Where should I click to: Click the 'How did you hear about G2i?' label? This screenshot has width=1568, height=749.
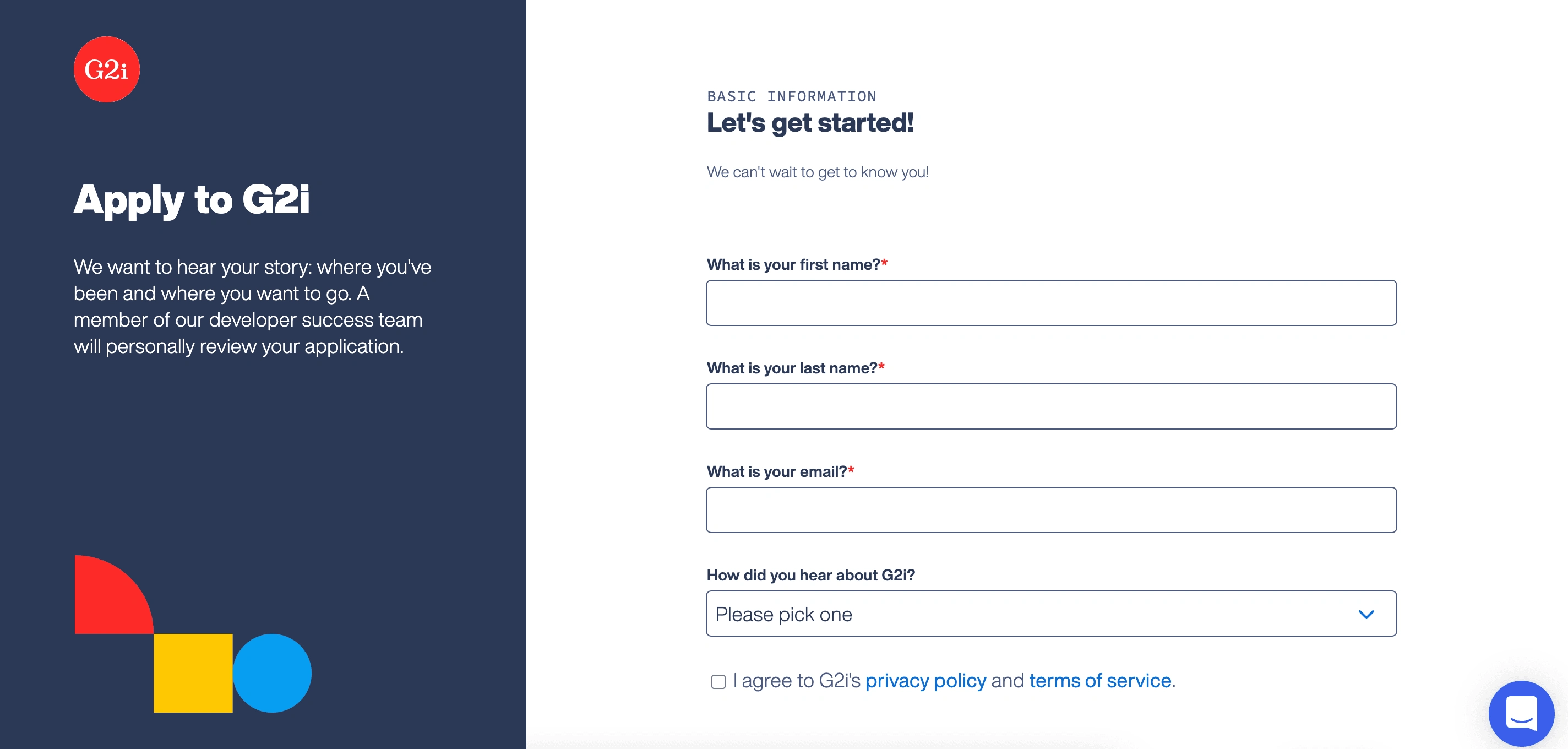(x=811, y=575)
